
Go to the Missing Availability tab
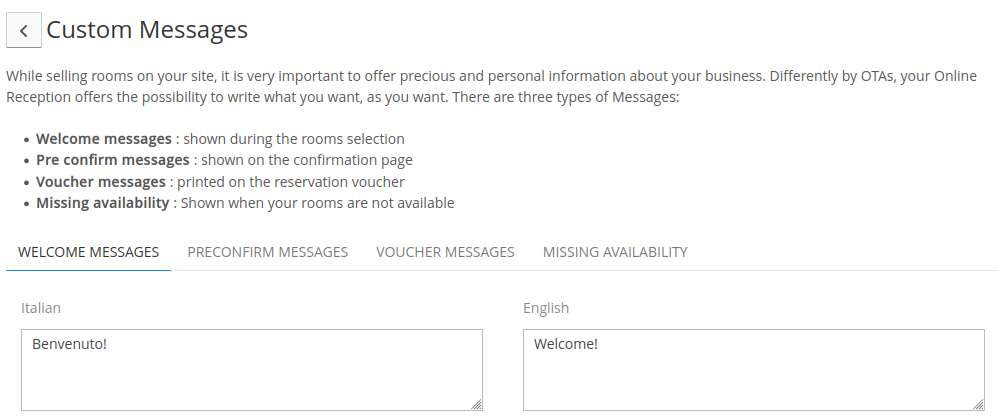click(615, 252)
